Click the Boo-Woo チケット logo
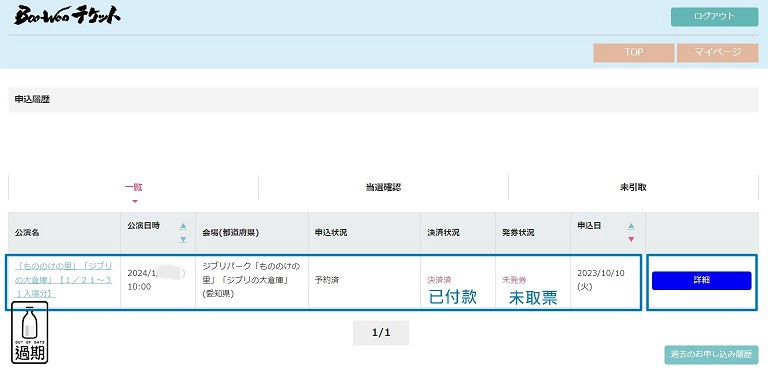This screenshot has height=375, width=768. [x=68, y=16]
